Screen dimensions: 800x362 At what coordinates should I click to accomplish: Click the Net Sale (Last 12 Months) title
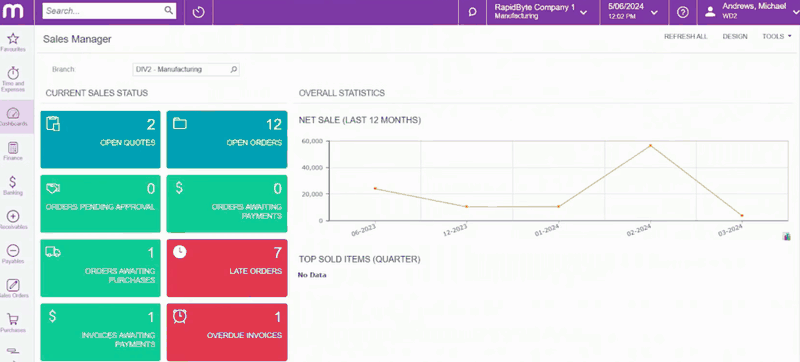(x=360, y=120)
